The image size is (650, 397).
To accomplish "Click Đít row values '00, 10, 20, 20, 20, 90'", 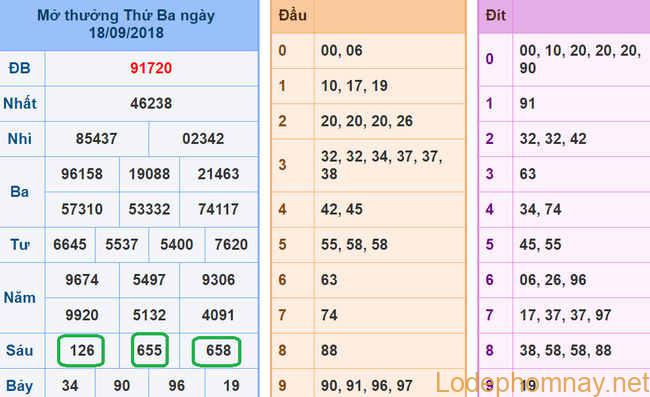I will (x=580, y=59).
